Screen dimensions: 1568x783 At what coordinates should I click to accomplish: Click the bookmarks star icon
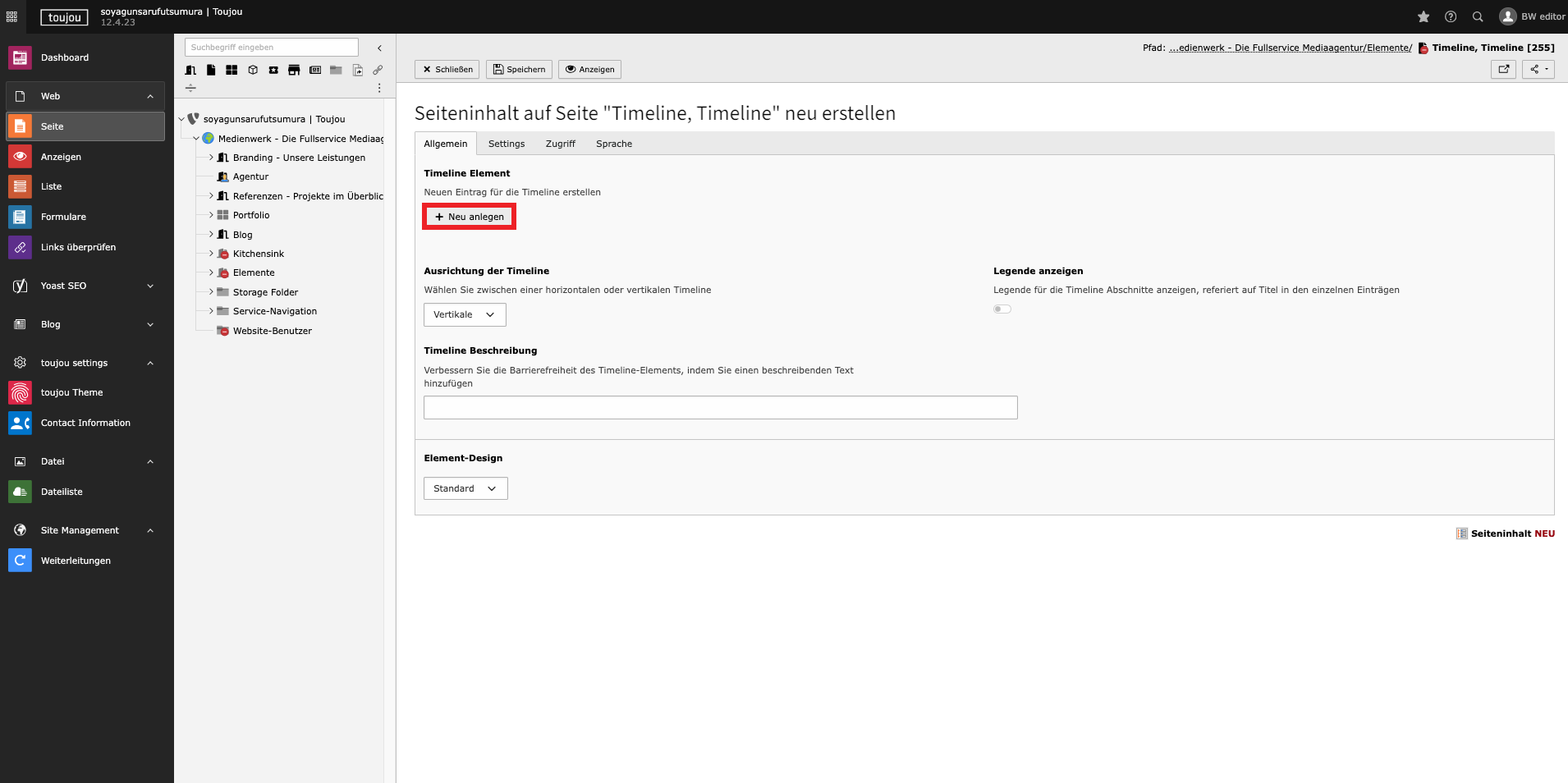[1424, 16]
